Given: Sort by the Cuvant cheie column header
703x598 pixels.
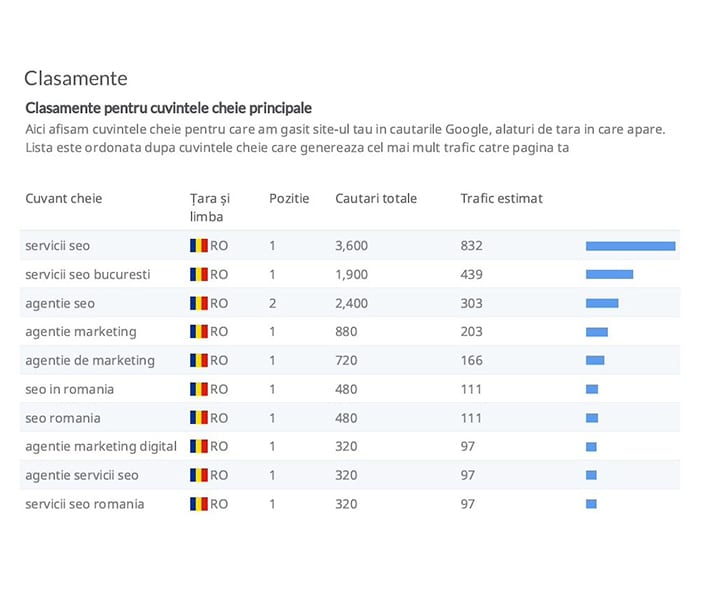Looking at the screenshot, I should tap(64, 198).
